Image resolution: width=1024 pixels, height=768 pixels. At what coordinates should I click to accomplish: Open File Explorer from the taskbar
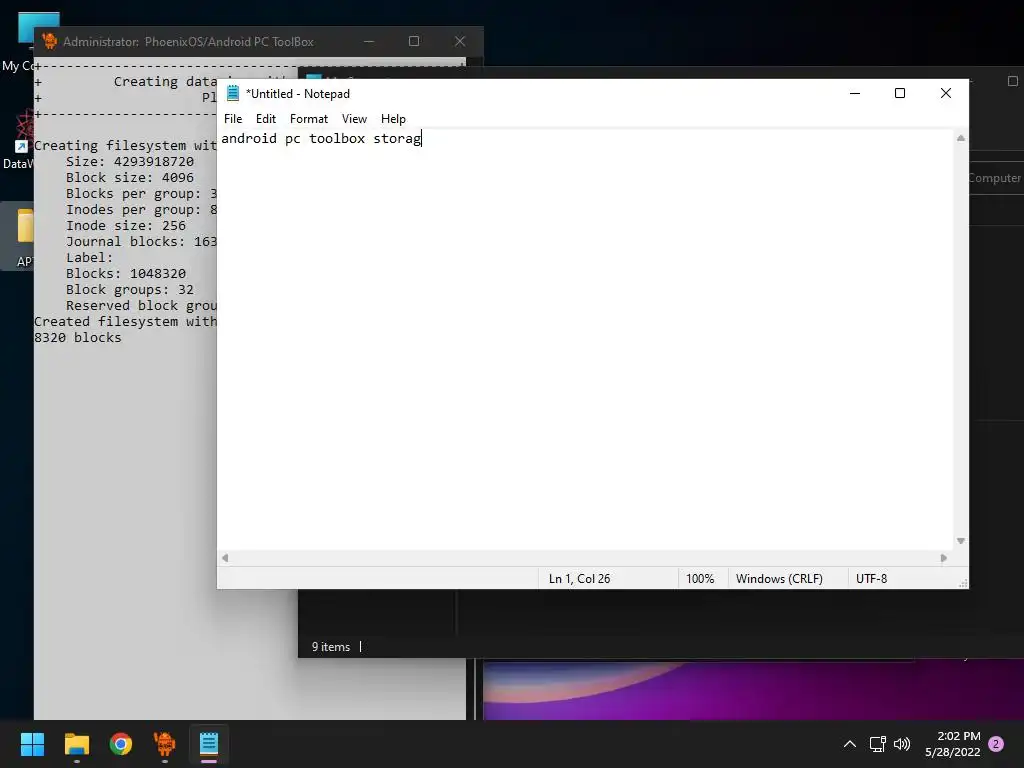(76, 744)
